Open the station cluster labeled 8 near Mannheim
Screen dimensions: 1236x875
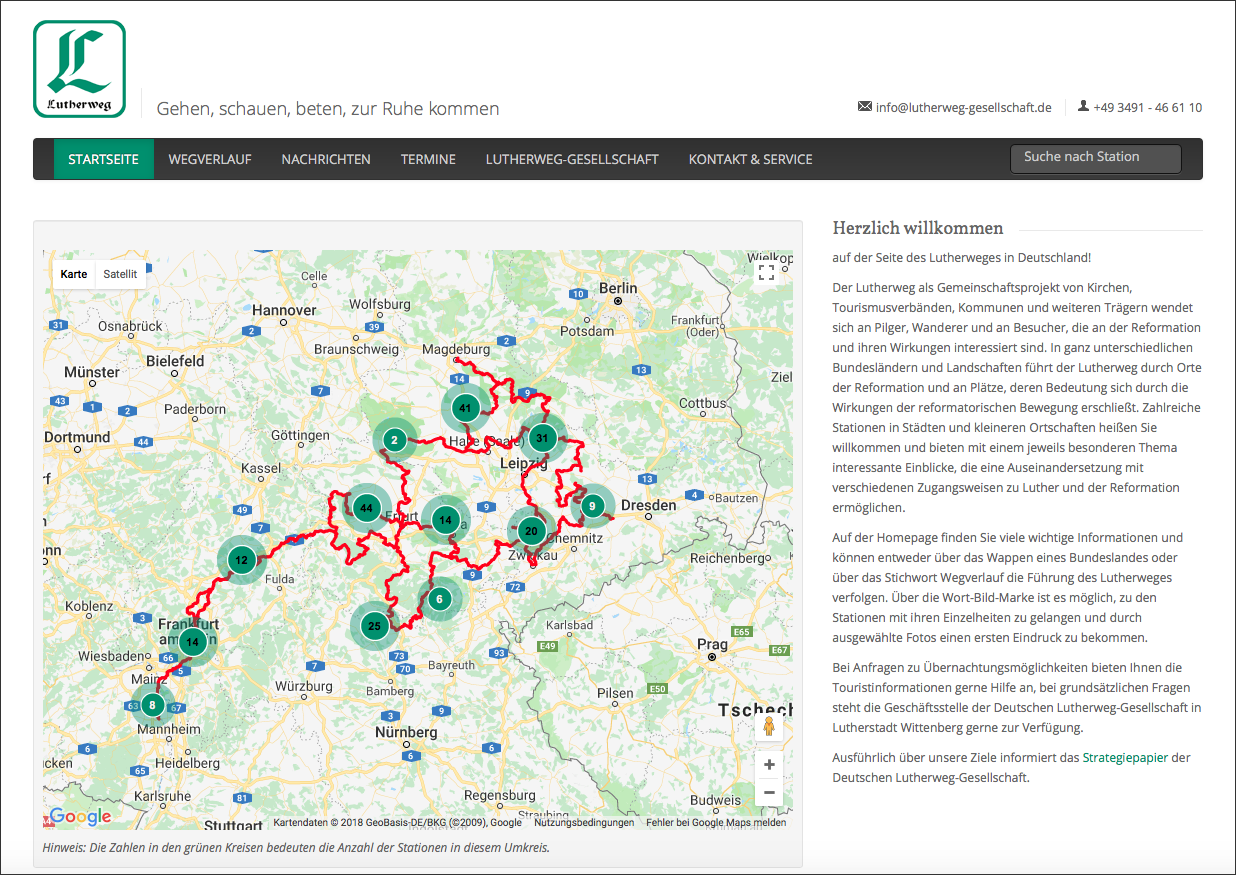coord(152,705)
